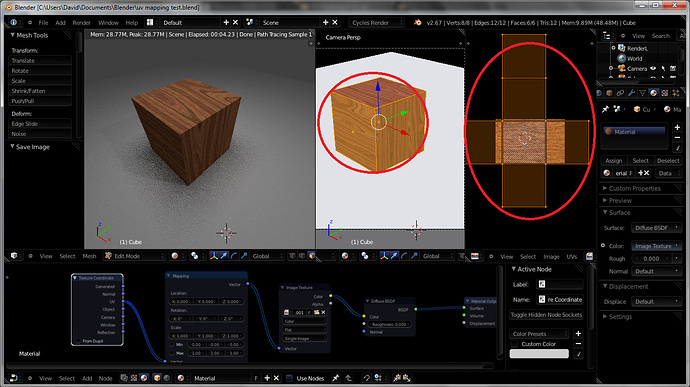Viewport: 690px width, 387px height.
Task: Toggle the 3D manipulator axes icon in left viewport
Action: pos(214,256)
